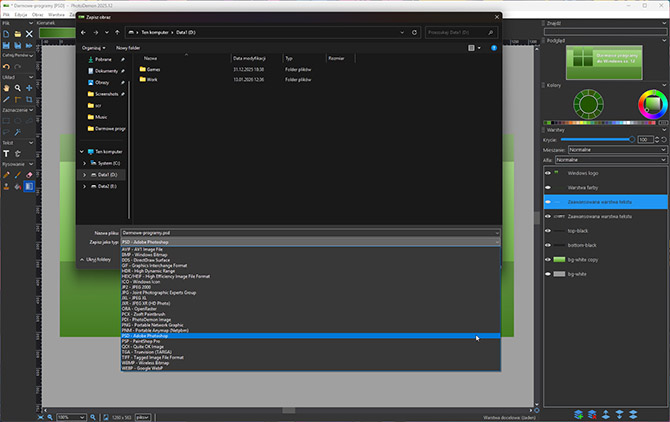Viewport: 670px width, 422px height.
Task: Expand System (C:) drive in tree
Action: pos(83,162)
